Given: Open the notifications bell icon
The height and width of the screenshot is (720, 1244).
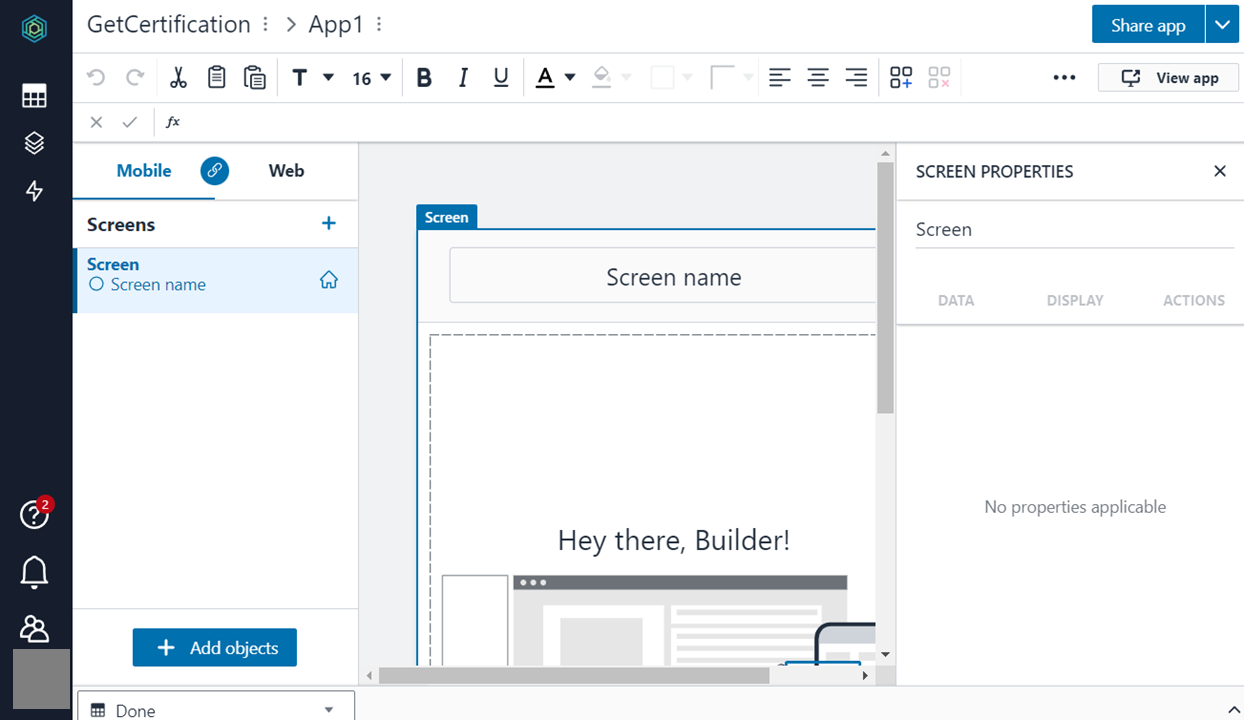Looking at the screenshot, I should [34, 572].
